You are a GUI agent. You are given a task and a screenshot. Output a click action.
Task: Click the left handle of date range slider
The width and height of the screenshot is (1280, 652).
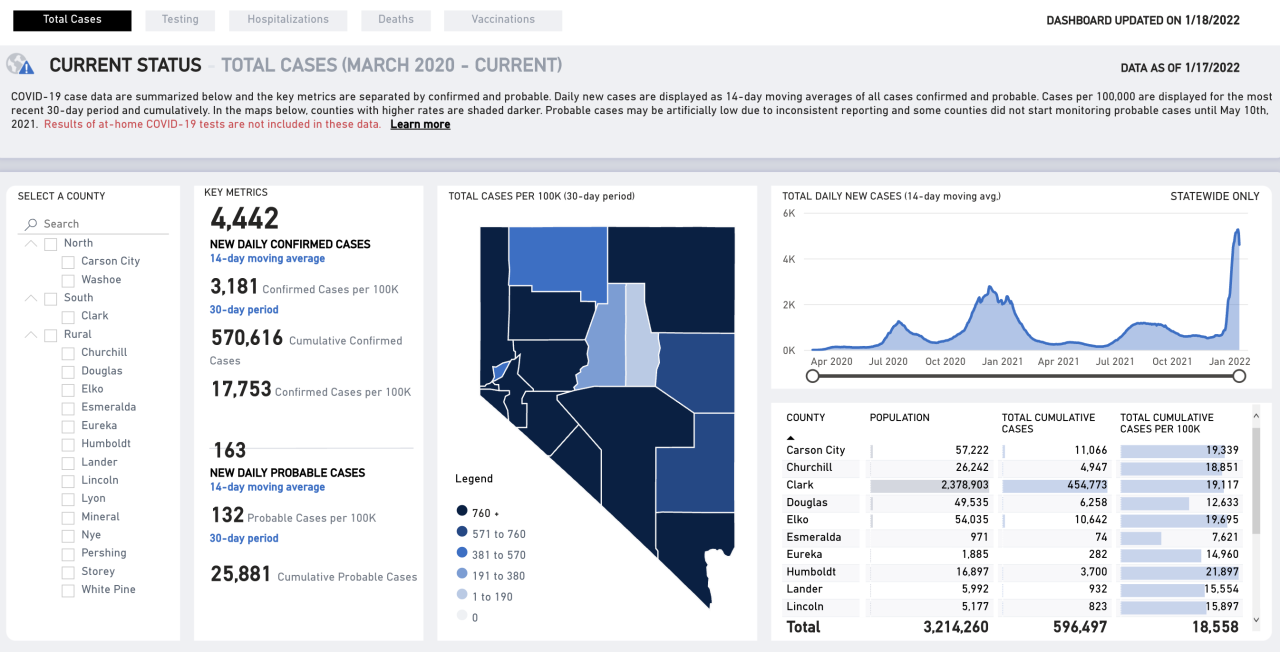(813, 376)
